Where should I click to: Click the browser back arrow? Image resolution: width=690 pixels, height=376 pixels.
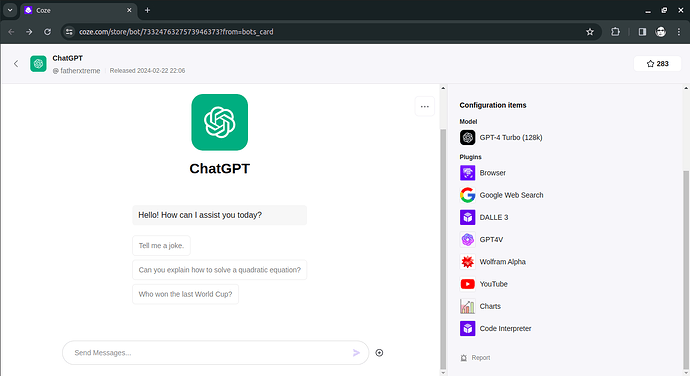click(11, 32)
